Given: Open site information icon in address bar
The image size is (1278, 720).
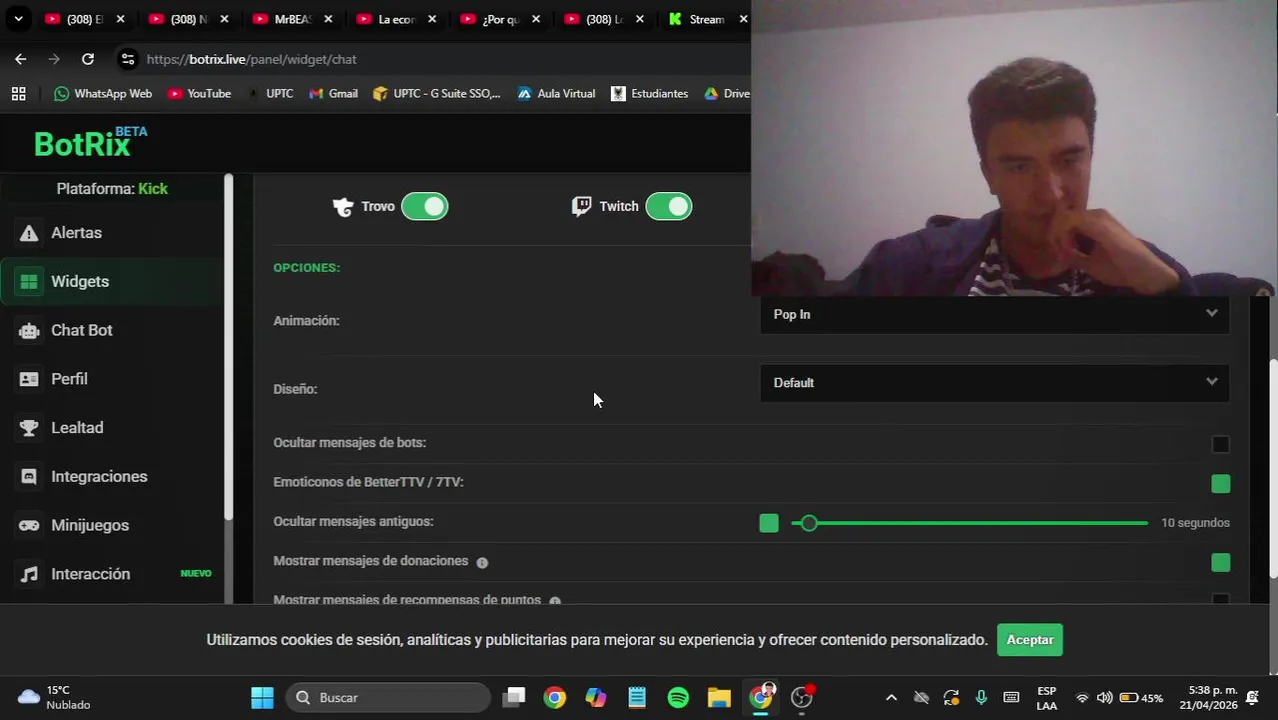Looking at the screenshot, I should click(128, 59).
